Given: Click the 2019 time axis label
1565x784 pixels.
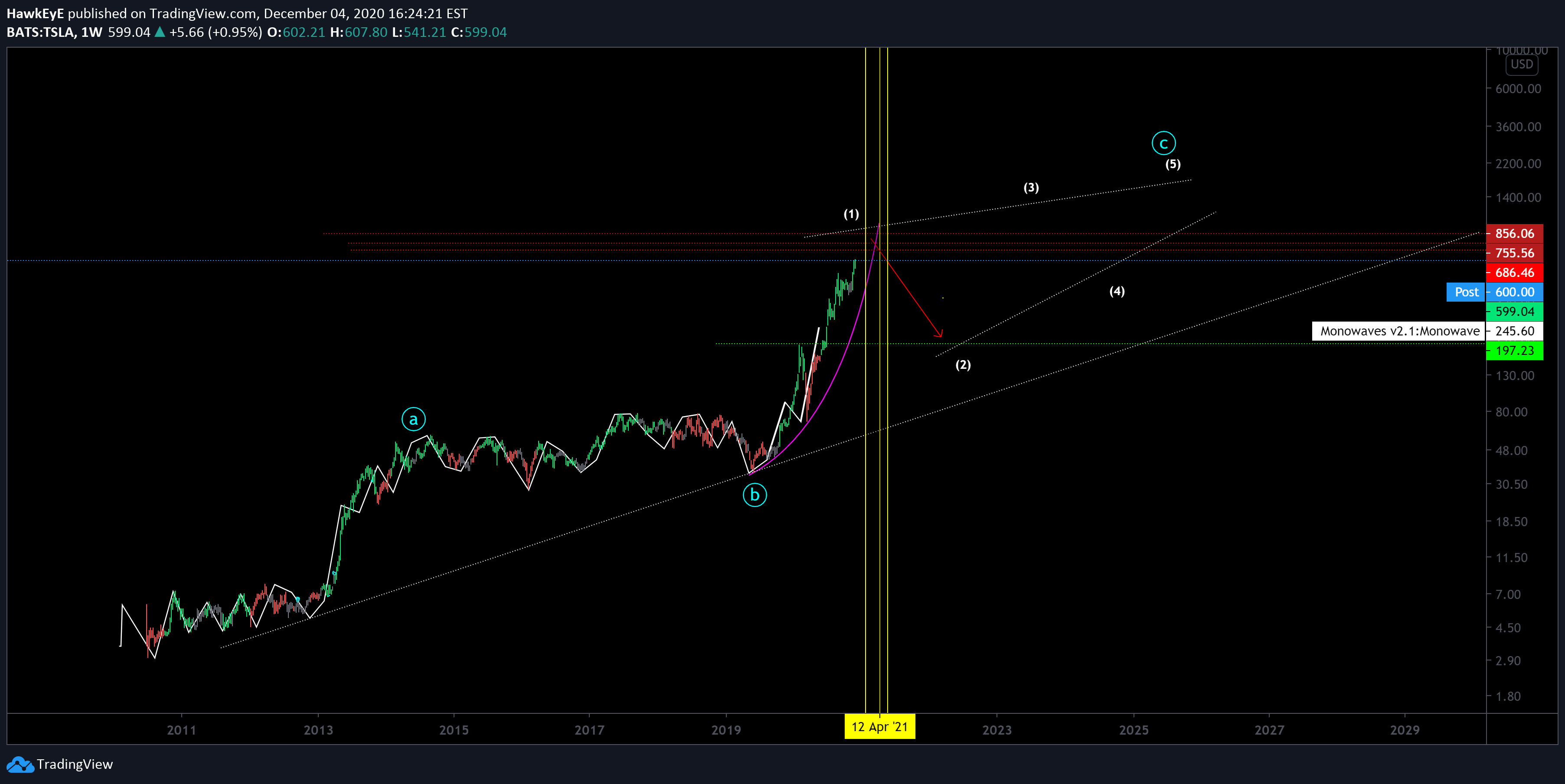Looking at the screenshot, I should (x=726, y=730).
